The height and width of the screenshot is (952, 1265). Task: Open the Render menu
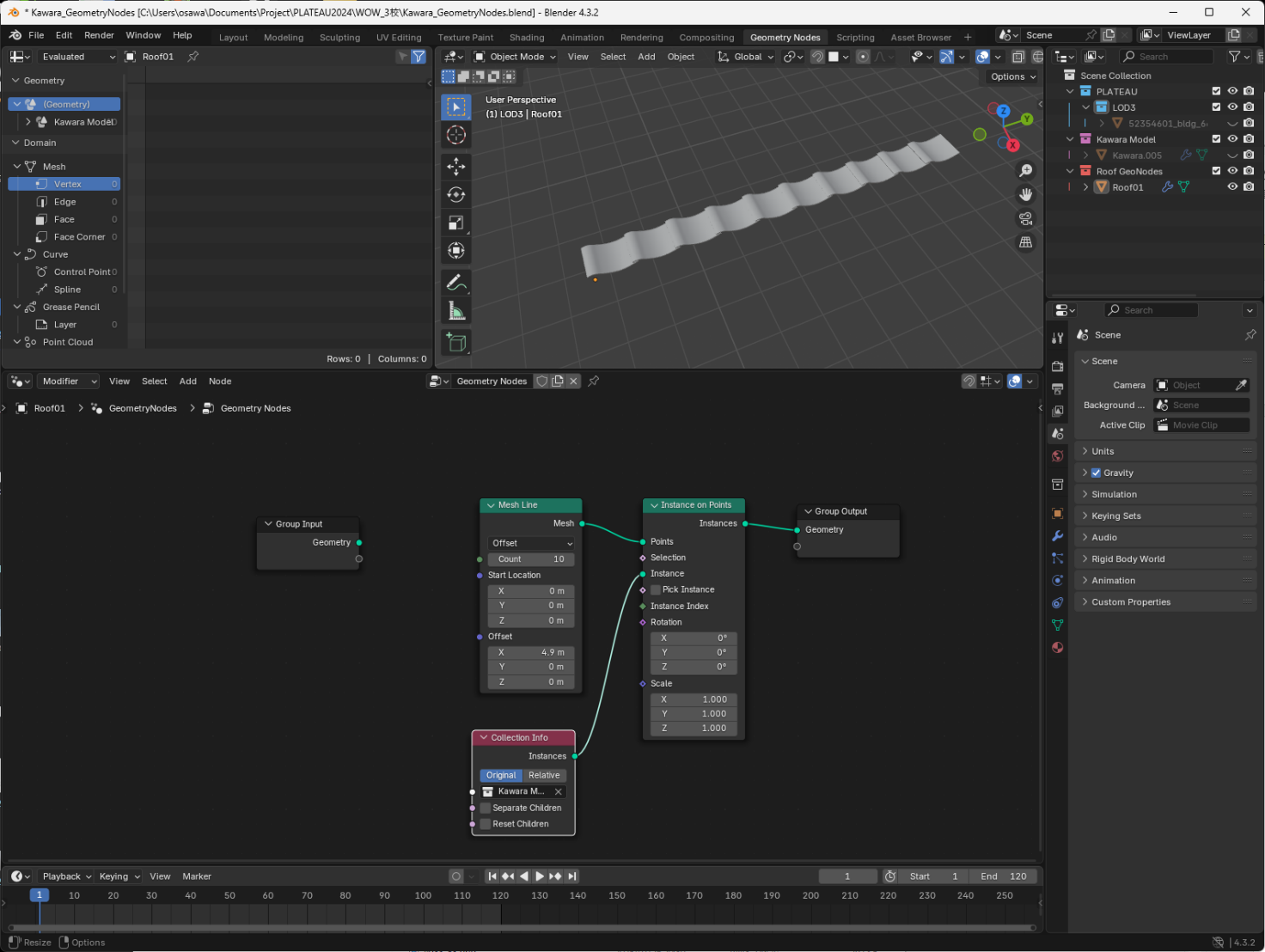[x=99, y=35]
